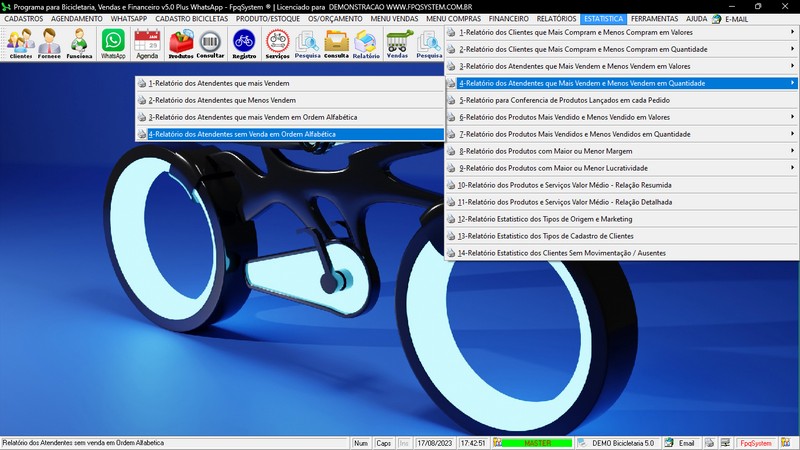The width and height of the screenshot is (800, 450).
Task: Open the MENU COMPRAS menu
Action: click(x=454, y=19)
